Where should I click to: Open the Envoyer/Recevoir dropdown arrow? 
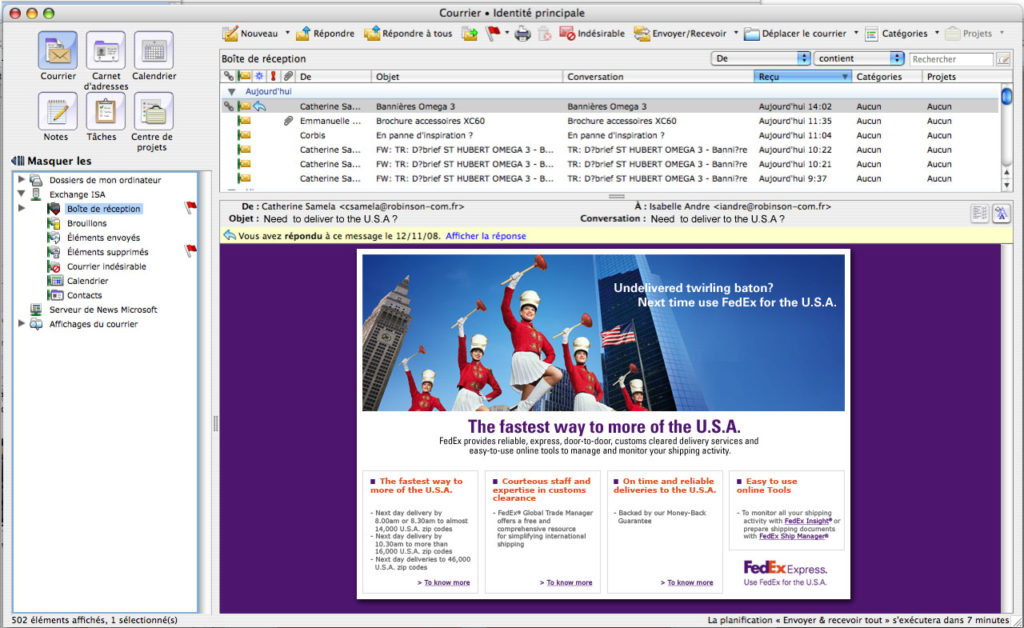pyautogui.click(x=736, y=33)
